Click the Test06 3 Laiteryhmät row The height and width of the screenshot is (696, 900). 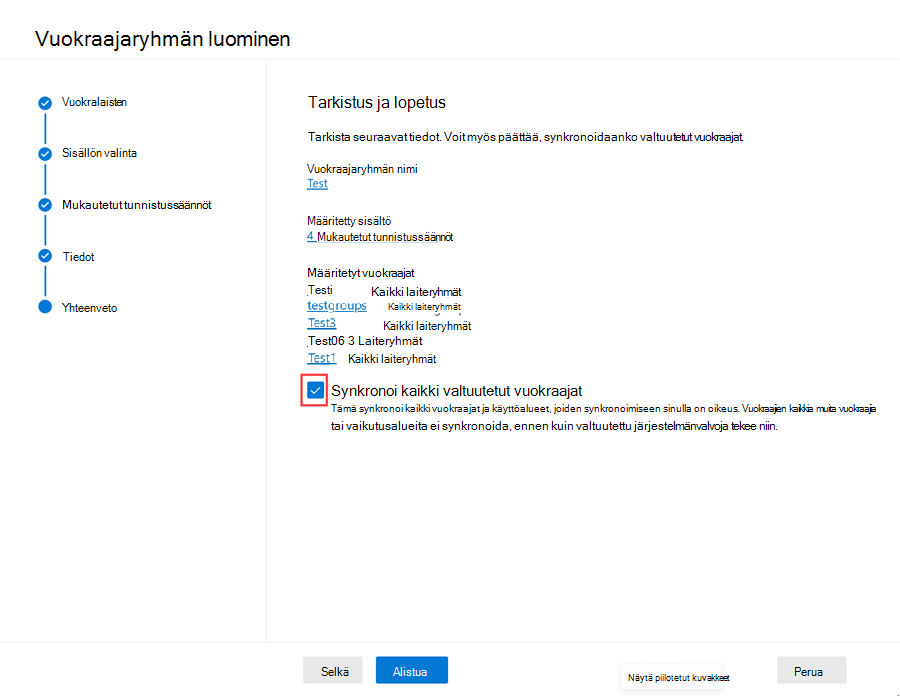365,341
